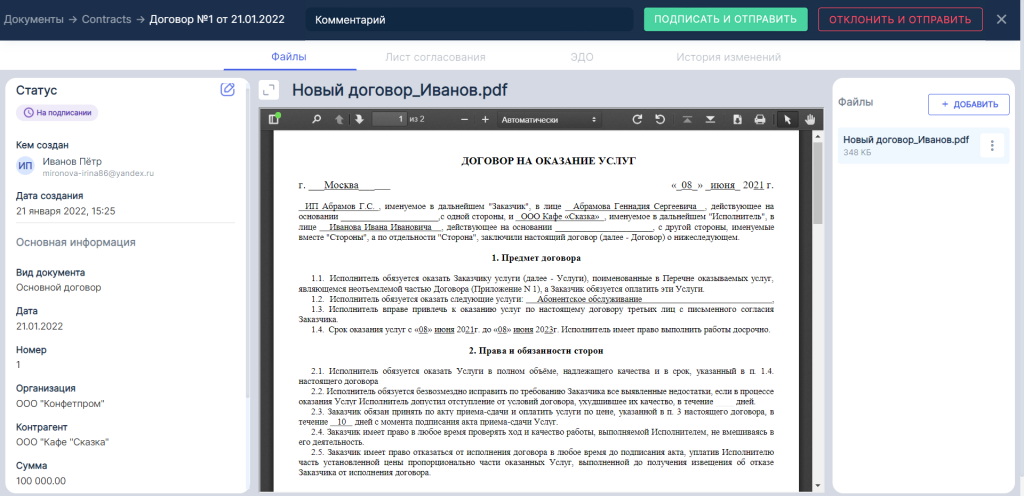Toggle the PDF viewer sidebar
The image size is (1024, 496).
274,119
